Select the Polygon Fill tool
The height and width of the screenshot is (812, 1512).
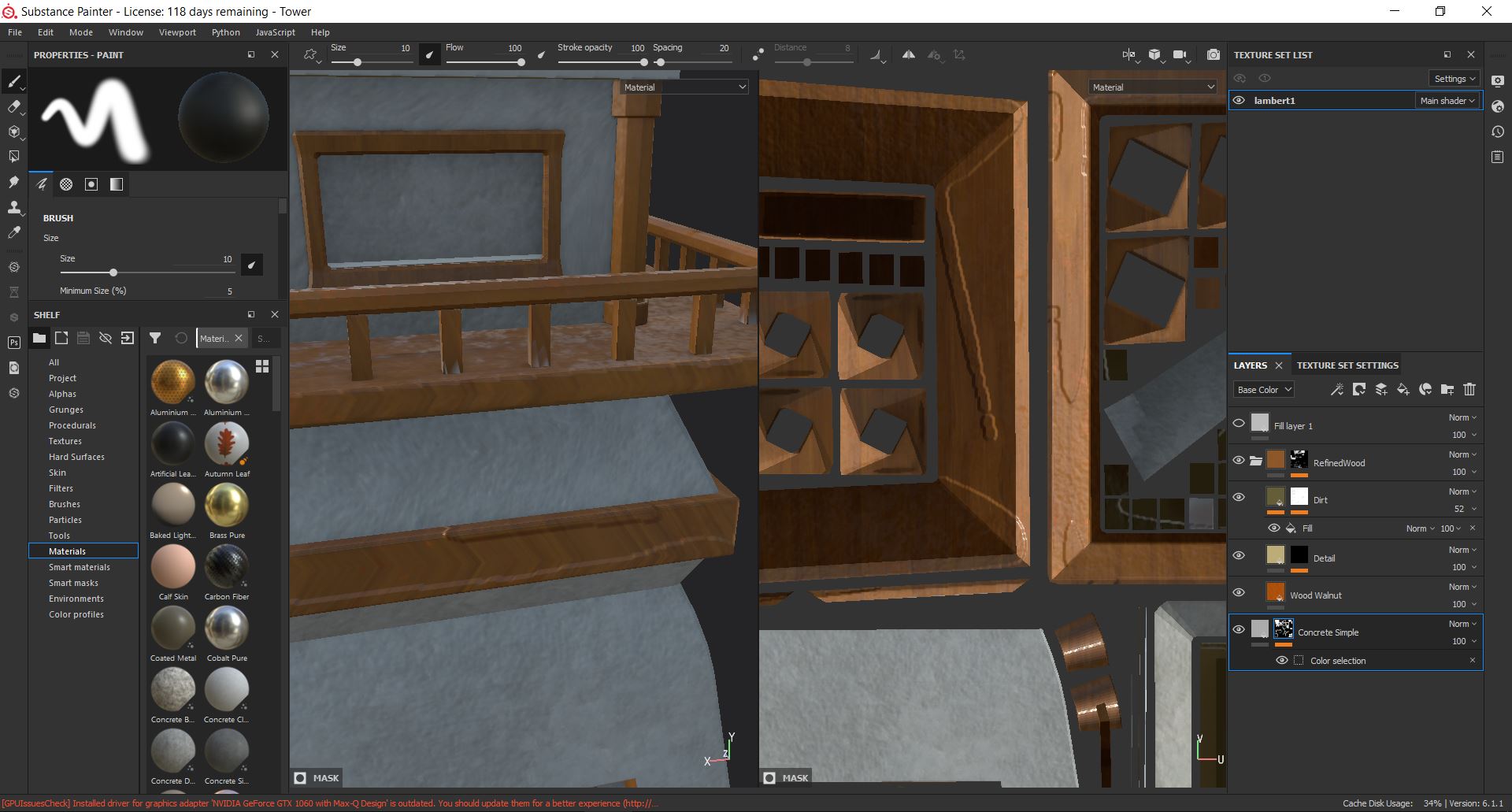13,157
